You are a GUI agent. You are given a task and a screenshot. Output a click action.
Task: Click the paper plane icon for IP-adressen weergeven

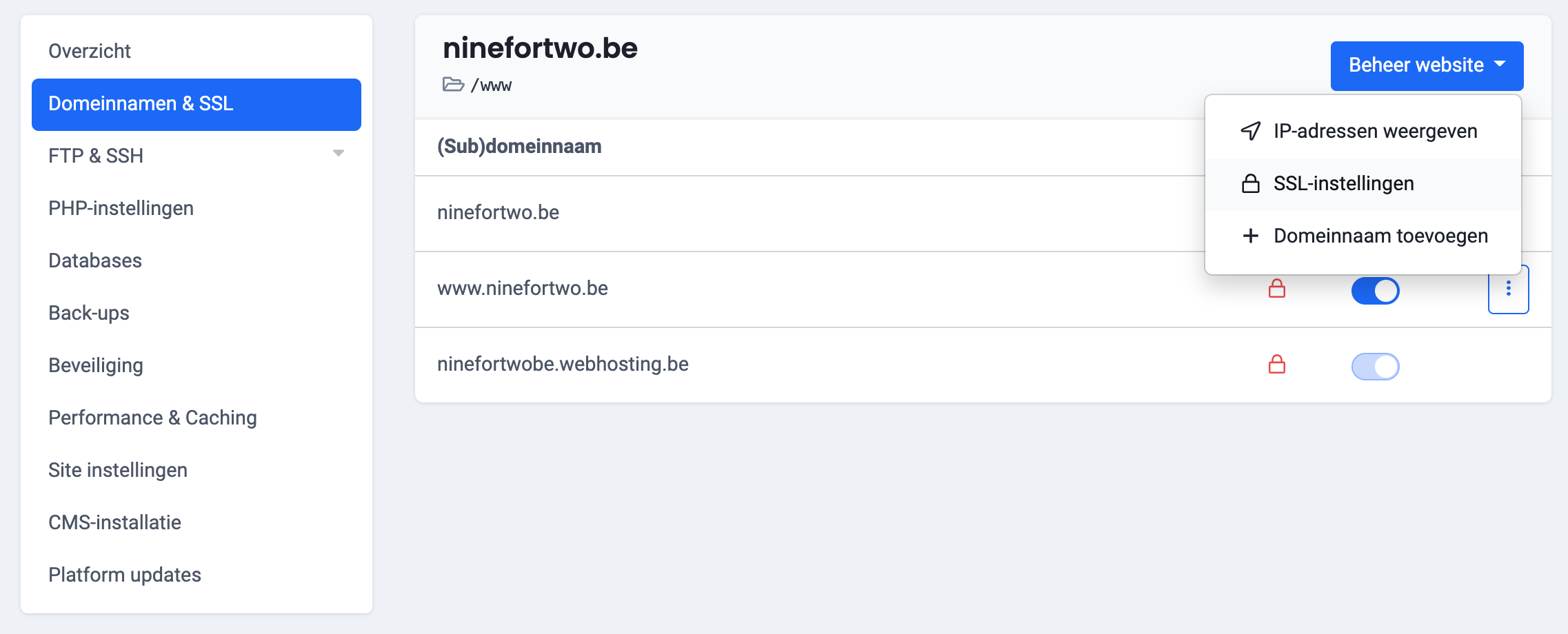pyautogui.click(x=1250, y=131)
